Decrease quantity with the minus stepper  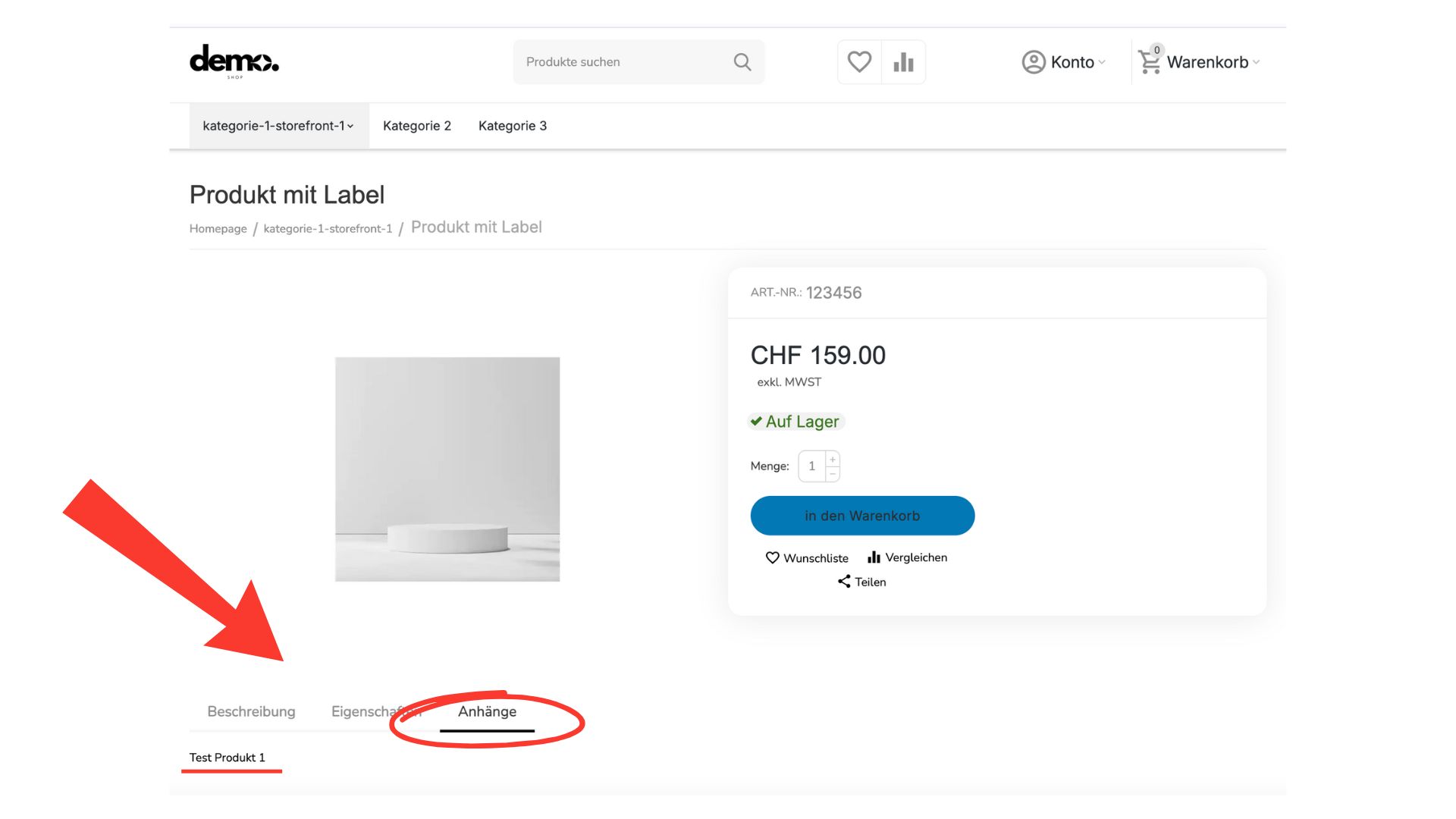click(x=833, y=474)
